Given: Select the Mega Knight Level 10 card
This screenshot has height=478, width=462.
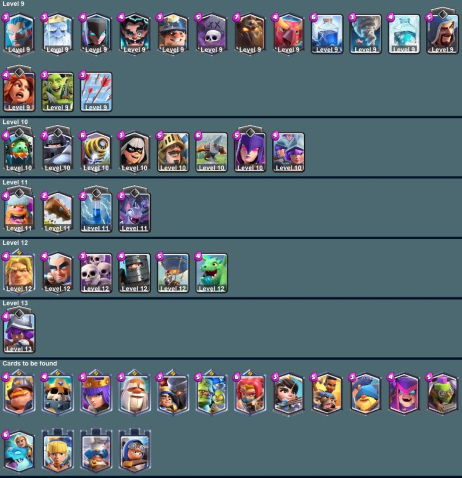Looking at the screenshot, I should [57, 151].
